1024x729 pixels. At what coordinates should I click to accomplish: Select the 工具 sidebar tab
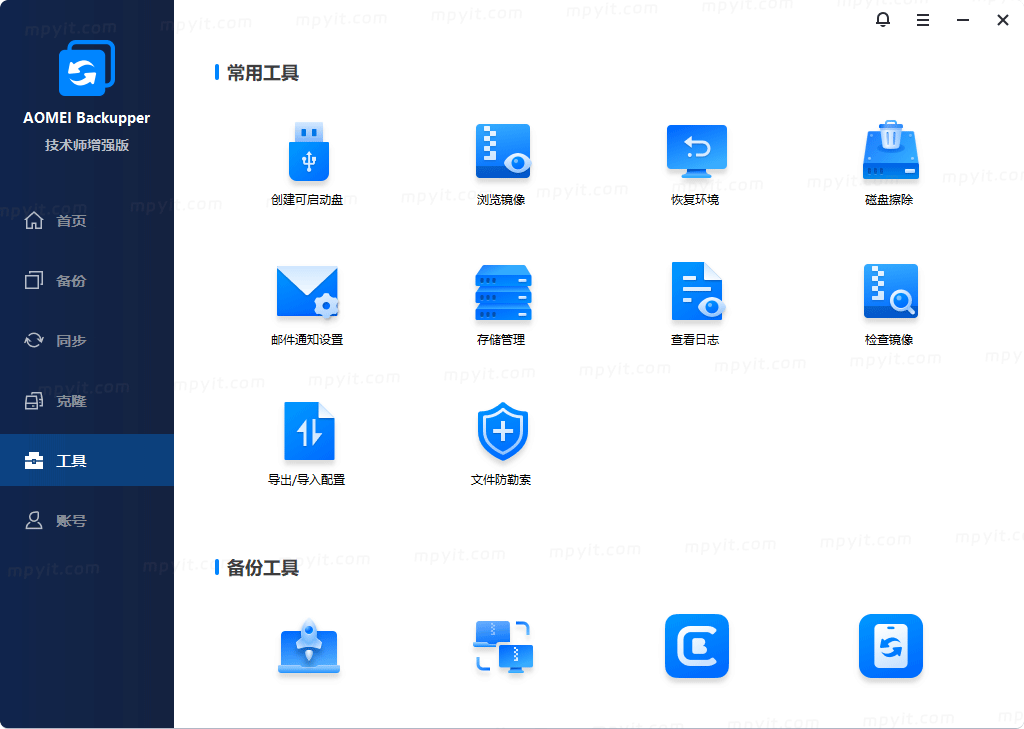[x=87, y=461]
